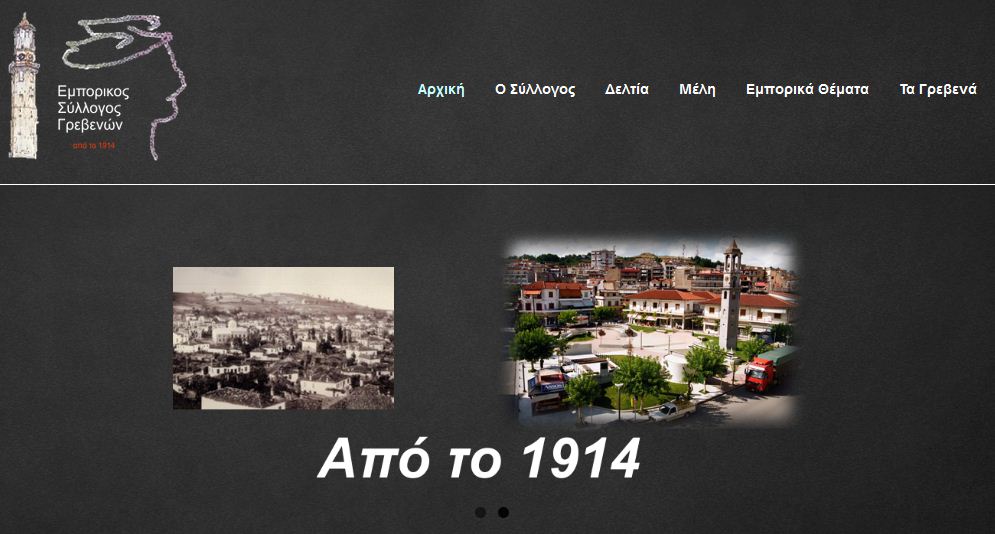Open Εμπορικά Θέματα in the navigation
This screenshot has width=995, height=534.
(807, 89)
